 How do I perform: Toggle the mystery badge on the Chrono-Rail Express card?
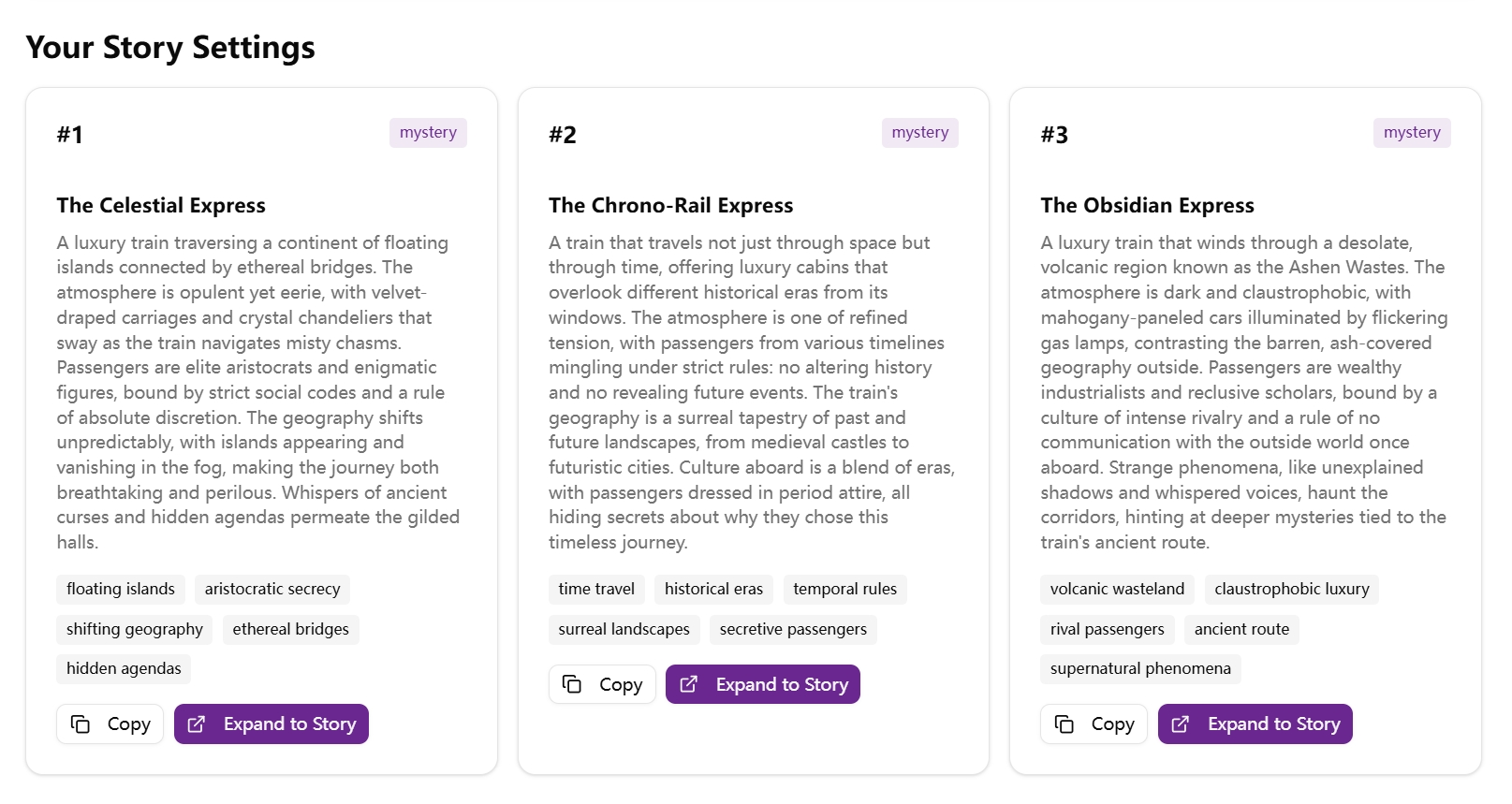pyautogui.click(x=919, y=132)
